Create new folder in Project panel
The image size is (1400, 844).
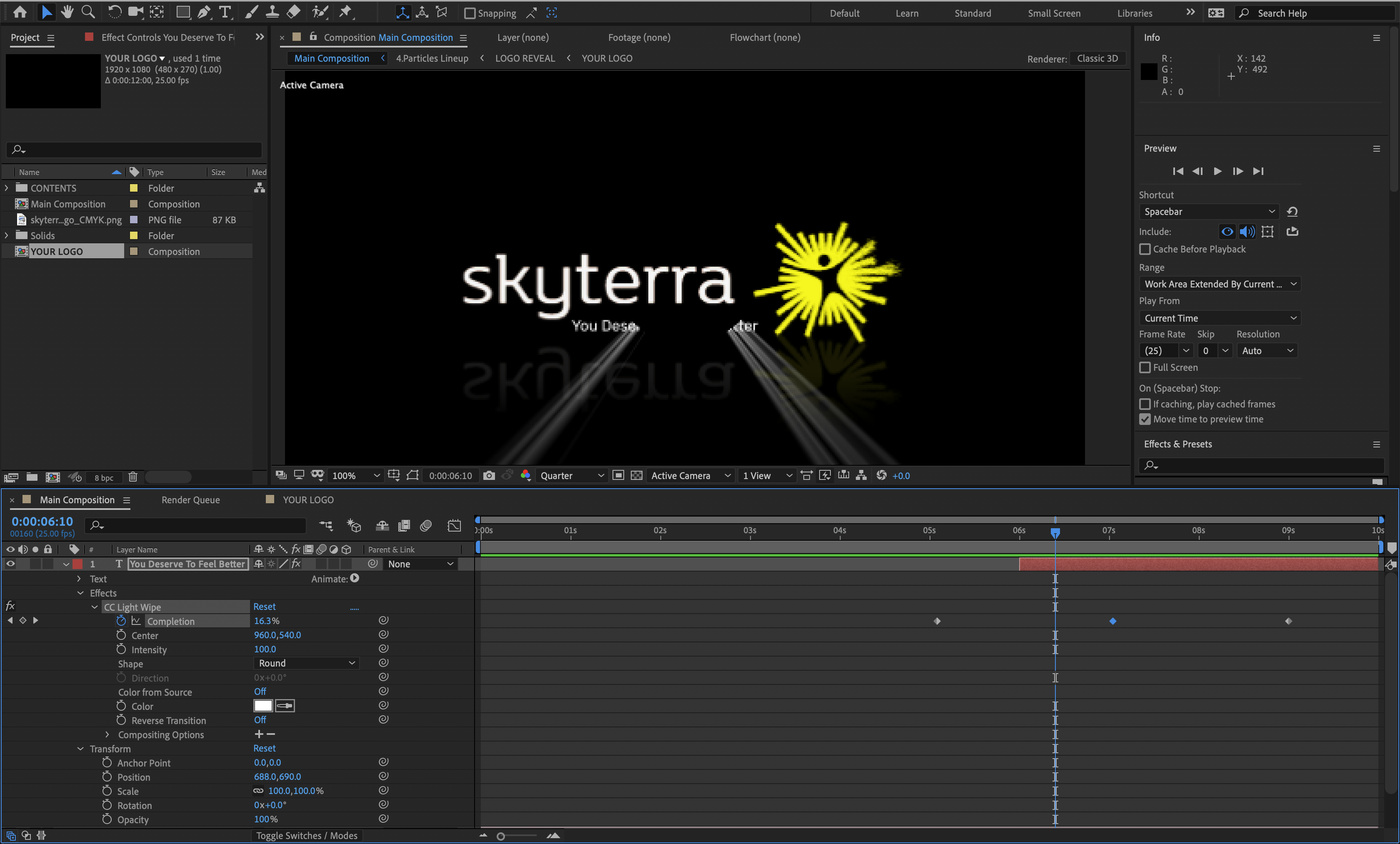point(32,477)
